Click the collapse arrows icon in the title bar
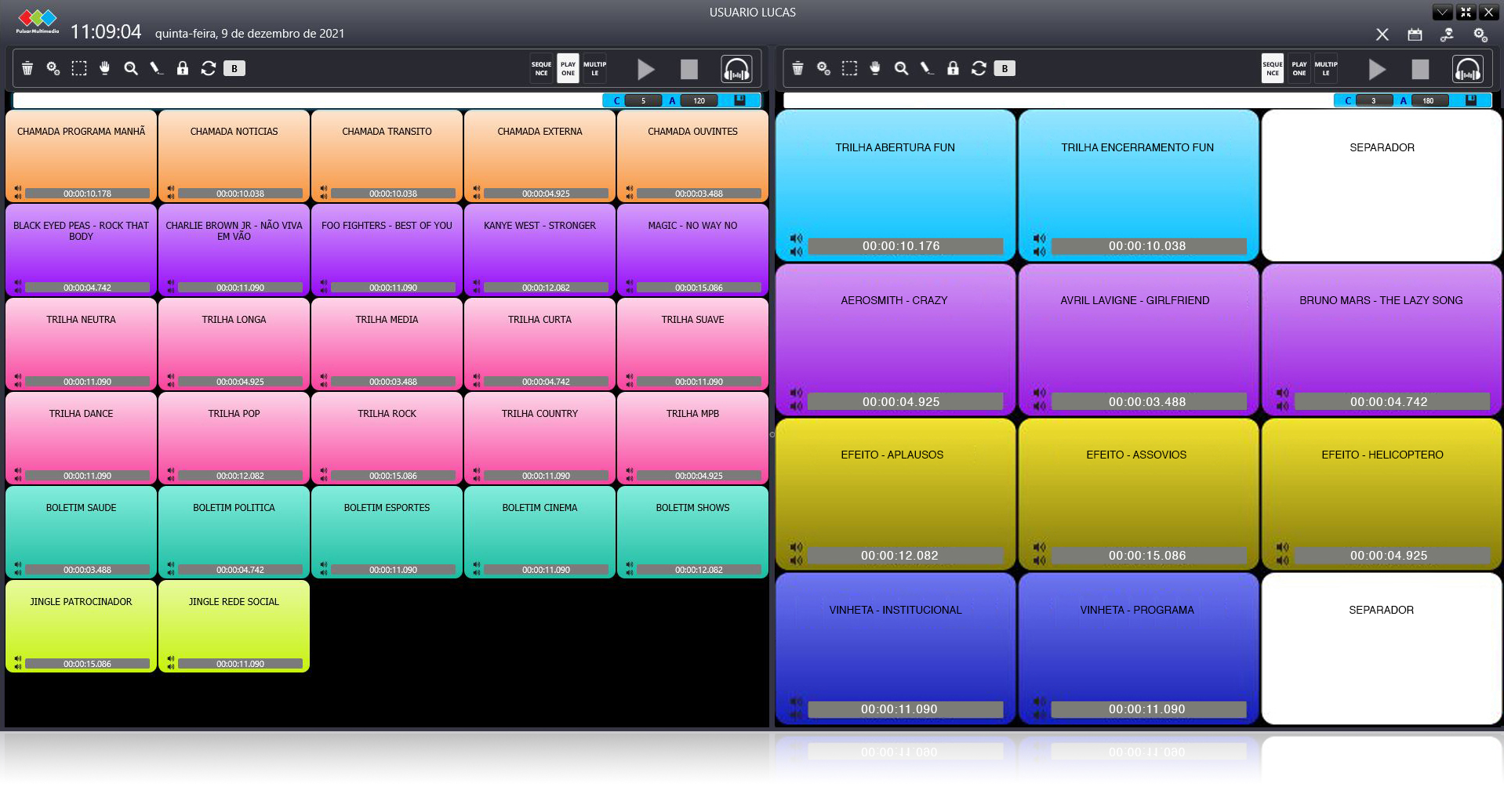The width and height of the screenshot is (1504, 812). point(1466,13)
